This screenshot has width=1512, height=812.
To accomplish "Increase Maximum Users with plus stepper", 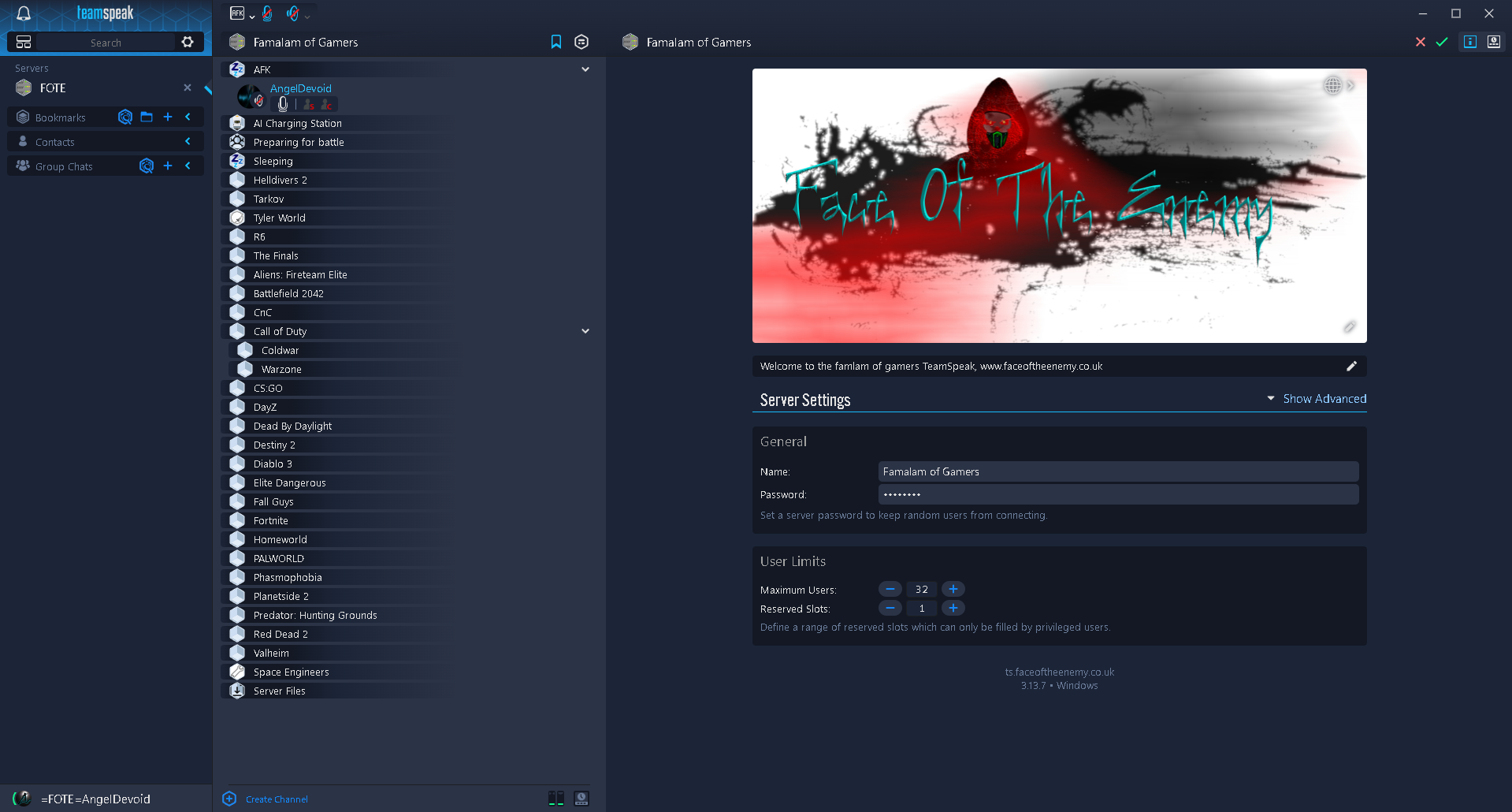I will [953, 589].
